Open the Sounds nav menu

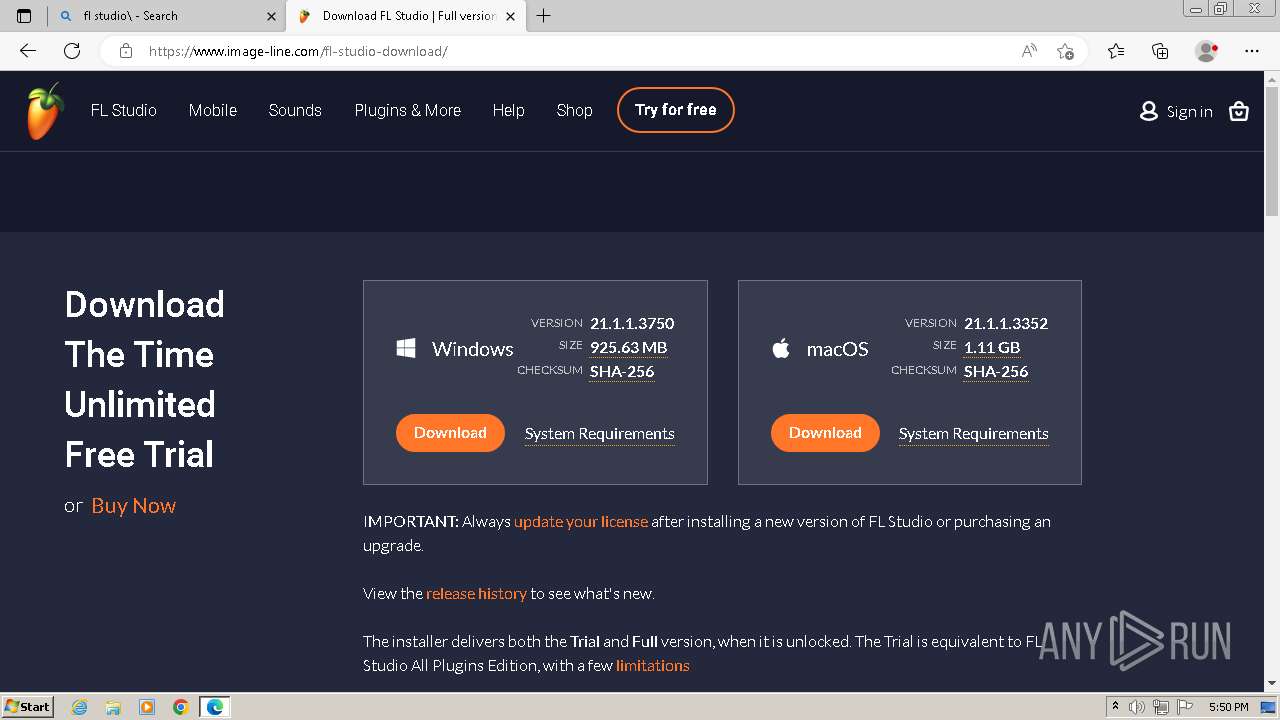(295, 110)
